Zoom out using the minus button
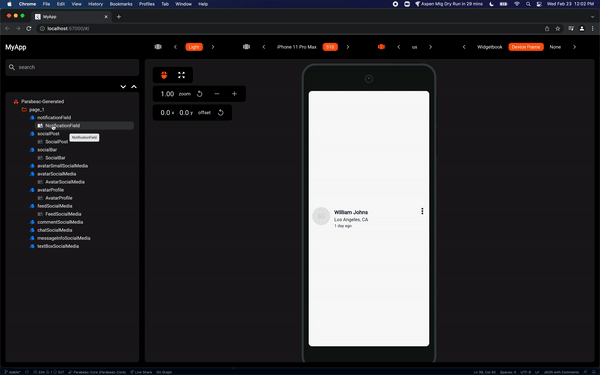The image size is (600, 375). coord(217,94)
